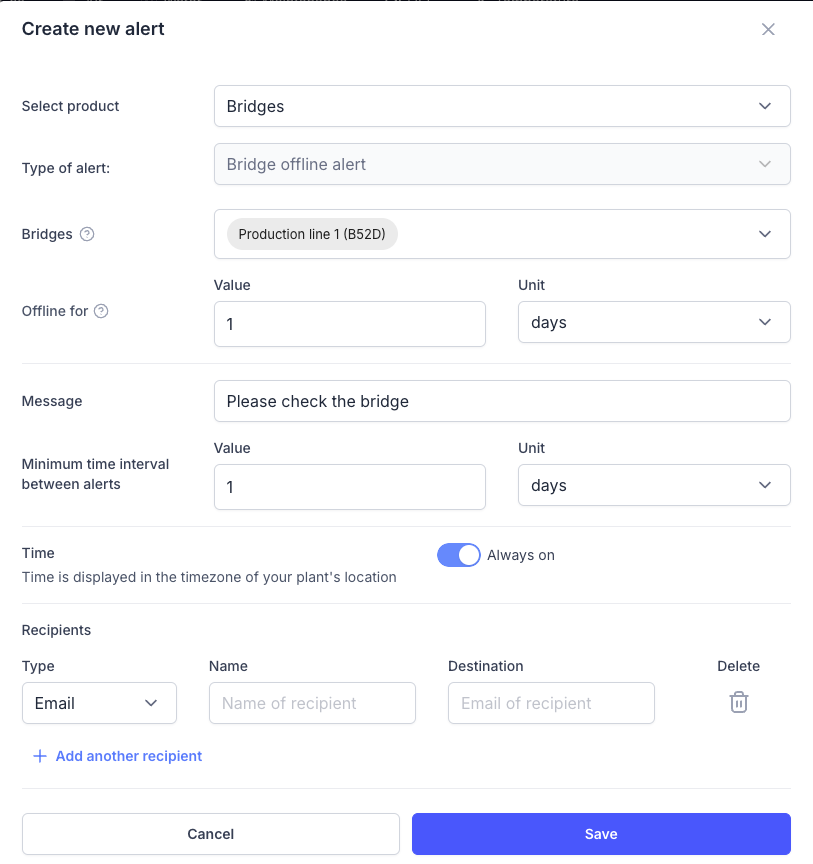Click the Add another recipient link

tap(129, 756)
